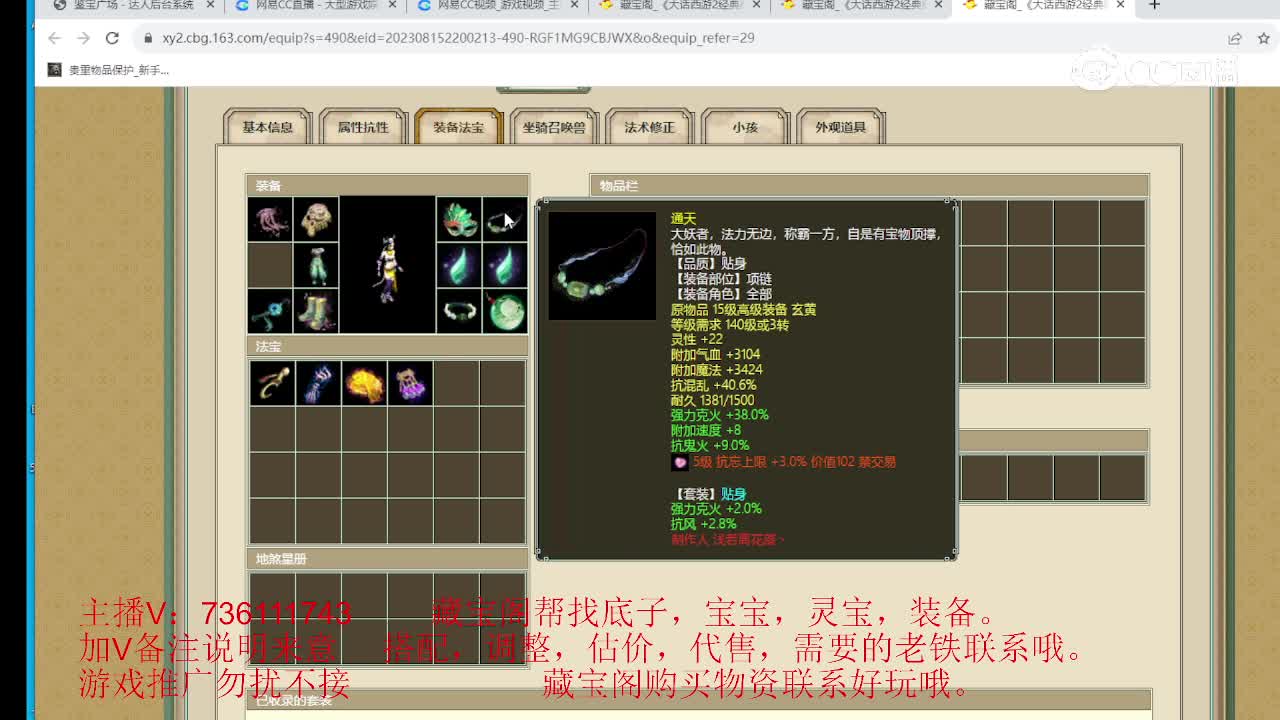Open the 外观道具 tab
Image resolution: width=1280 pixels, height=720 pixels.
click(x=841, y=127)
